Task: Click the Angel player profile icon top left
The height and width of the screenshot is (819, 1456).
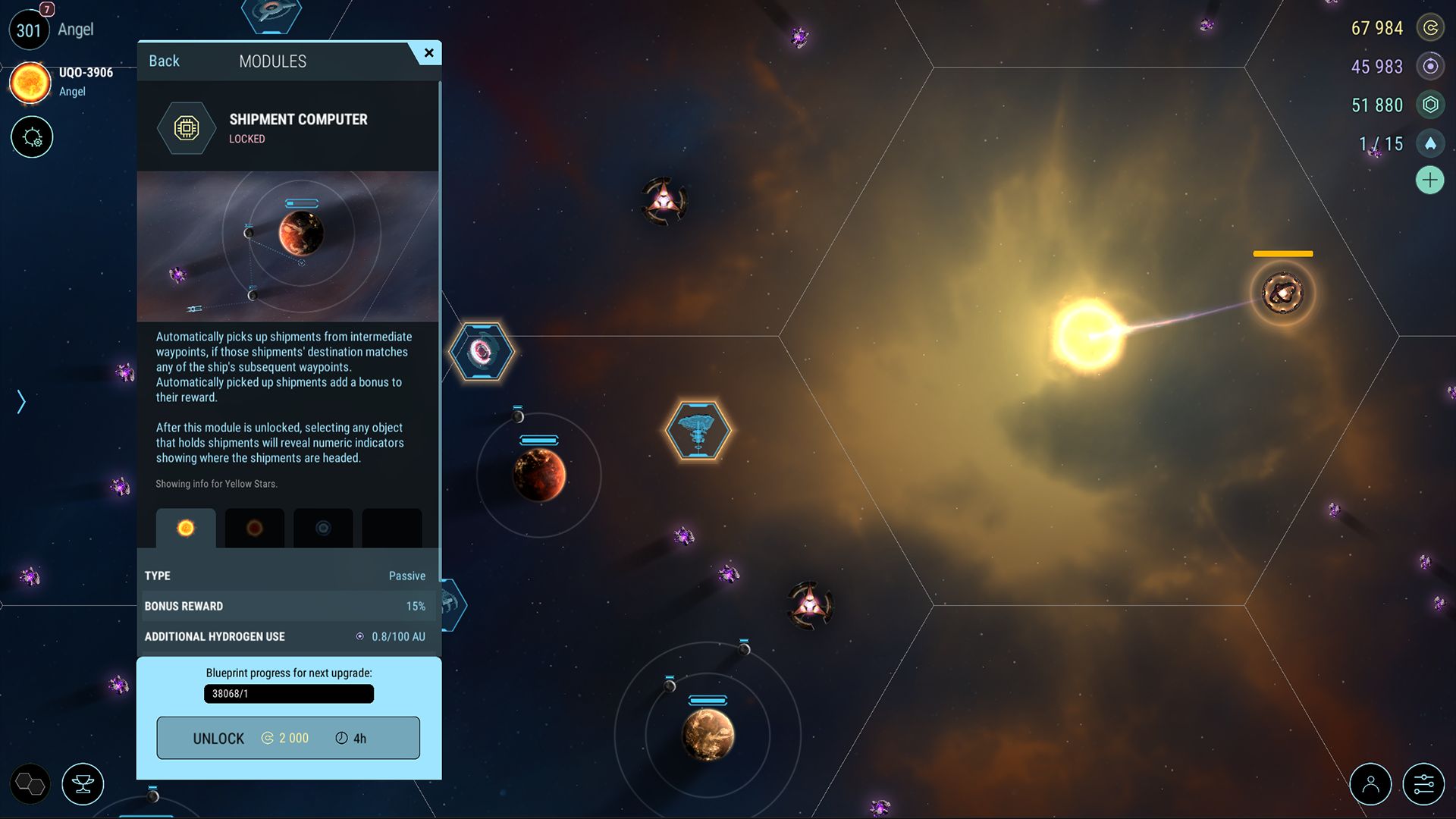Action: point(30,28)
